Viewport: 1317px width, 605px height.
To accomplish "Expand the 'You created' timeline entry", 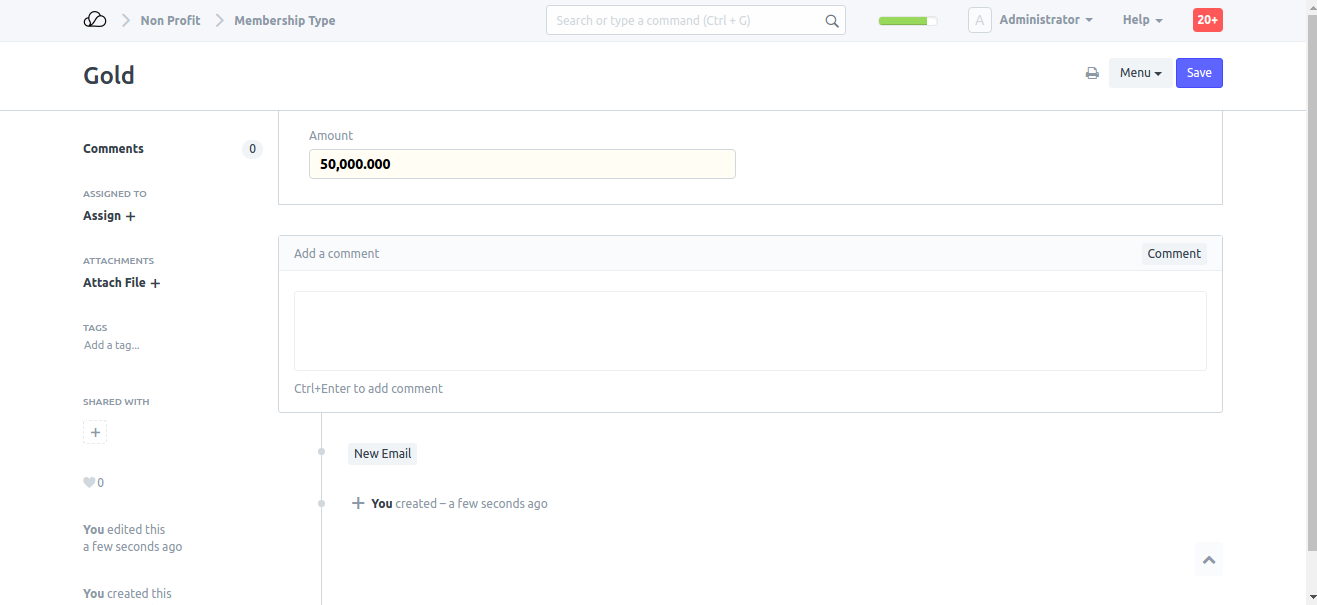I will (x=358, y=503).
